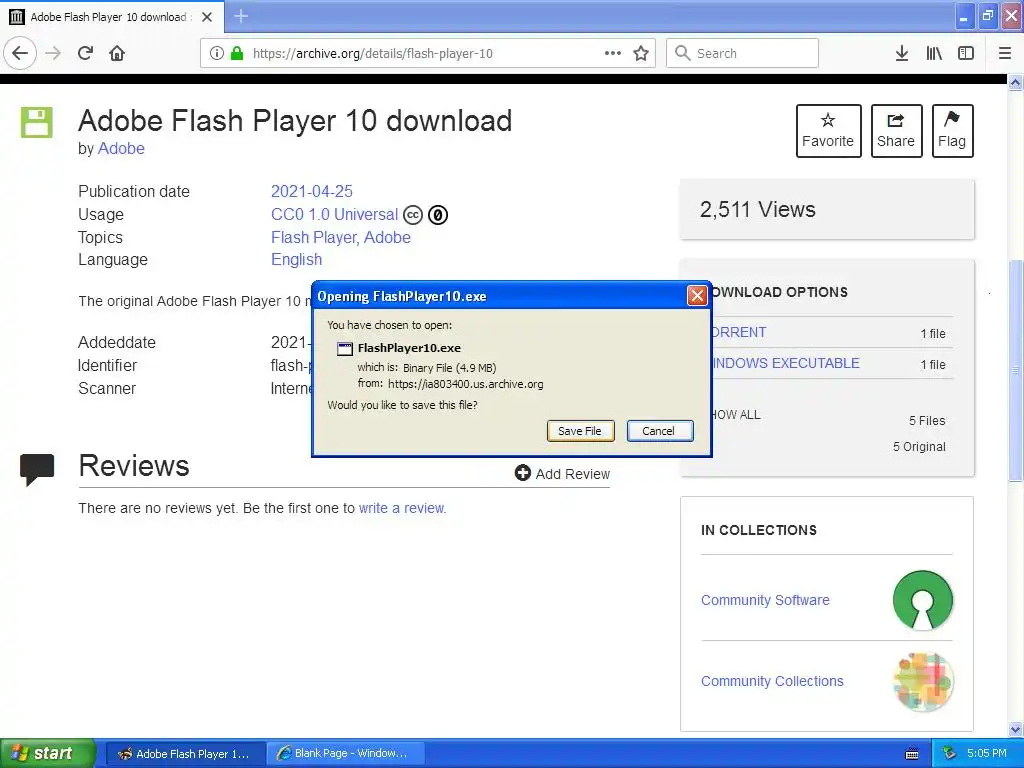
Task: Select the Adobe Flash Player 10 download tab
Action: click(112, 17)
